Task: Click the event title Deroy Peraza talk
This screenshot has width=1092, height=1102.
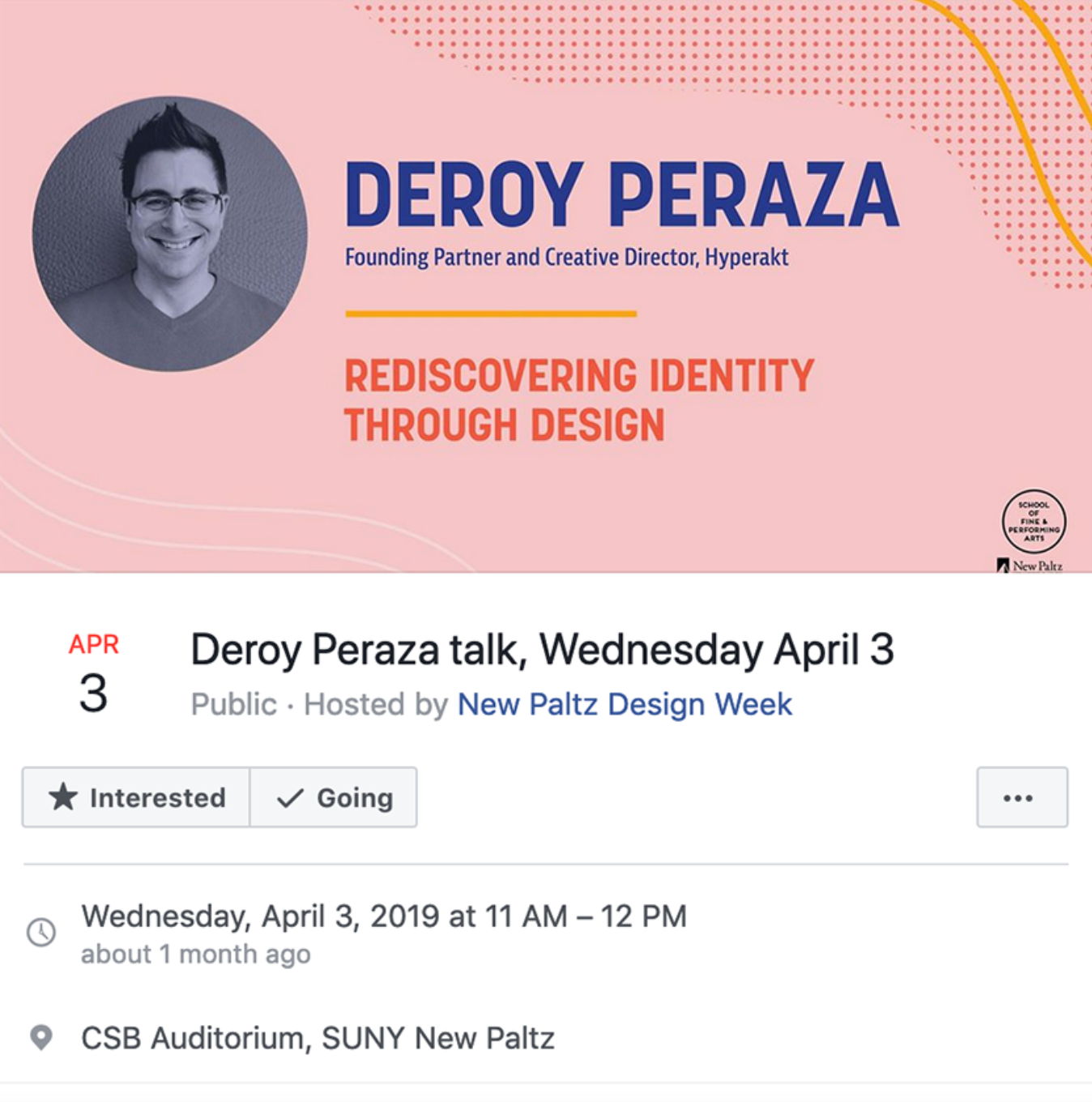Action: (x=542, y=650)
